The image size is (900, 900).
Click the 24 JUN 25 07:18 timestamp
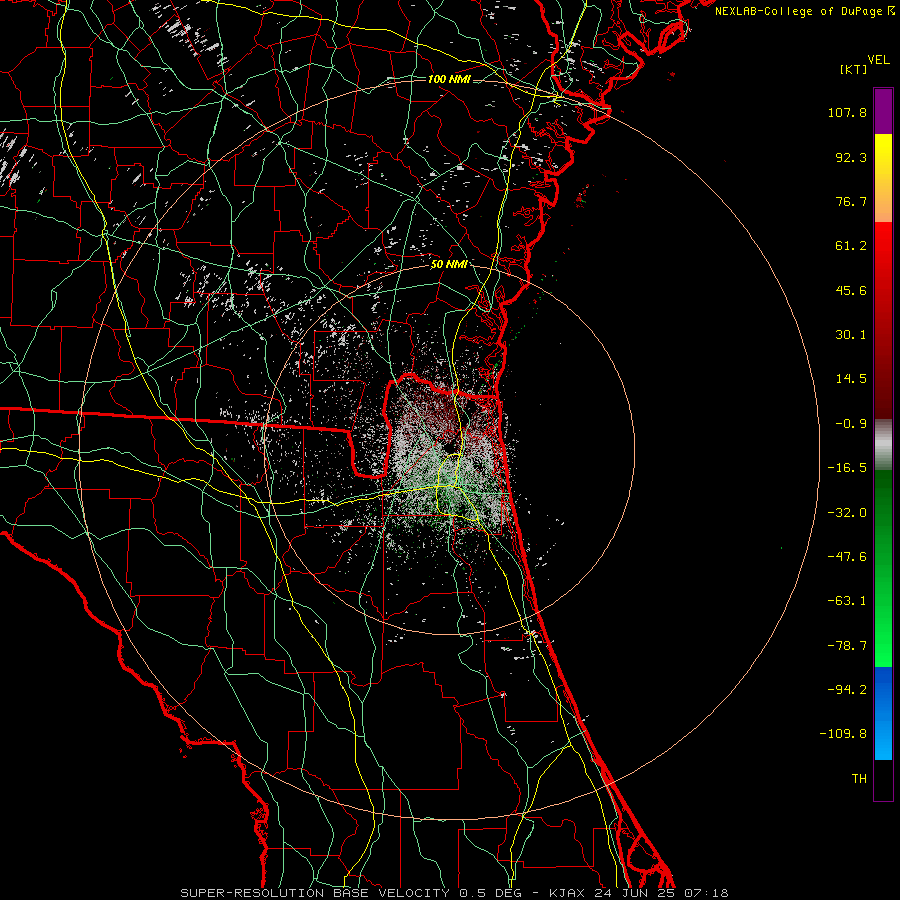659,893
